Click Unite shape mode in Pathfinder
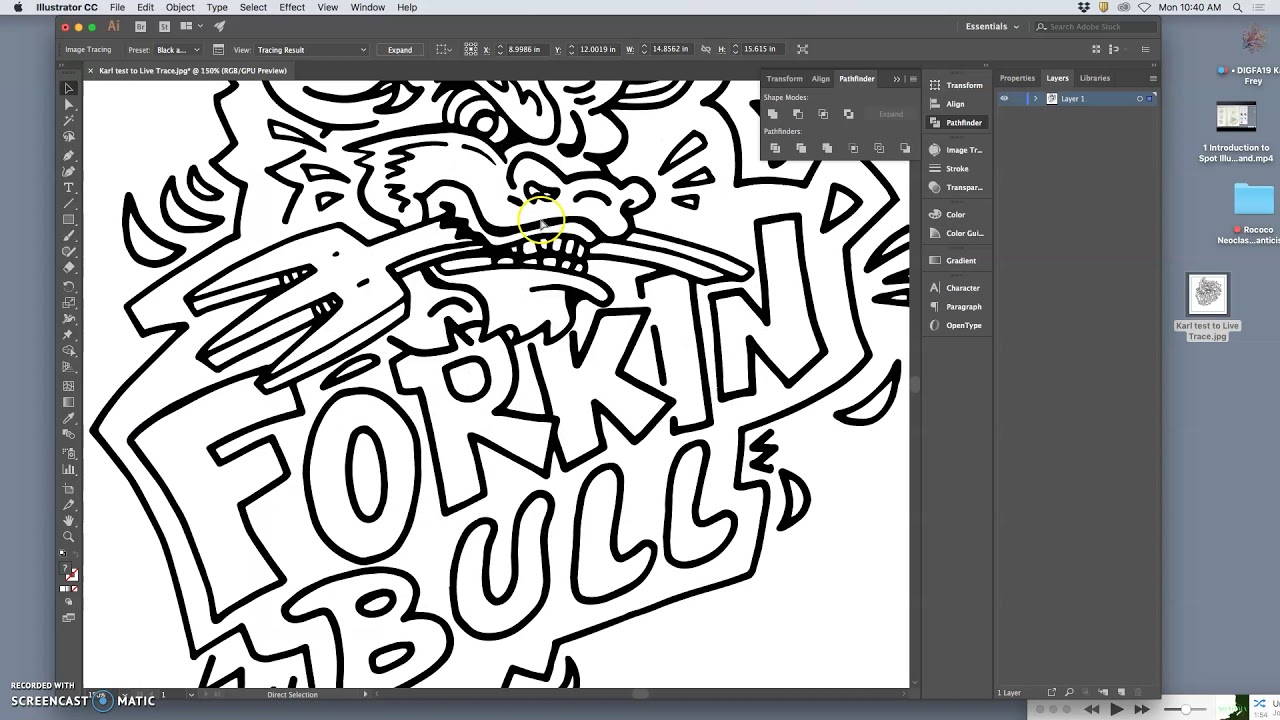 (x=772, y=114)
